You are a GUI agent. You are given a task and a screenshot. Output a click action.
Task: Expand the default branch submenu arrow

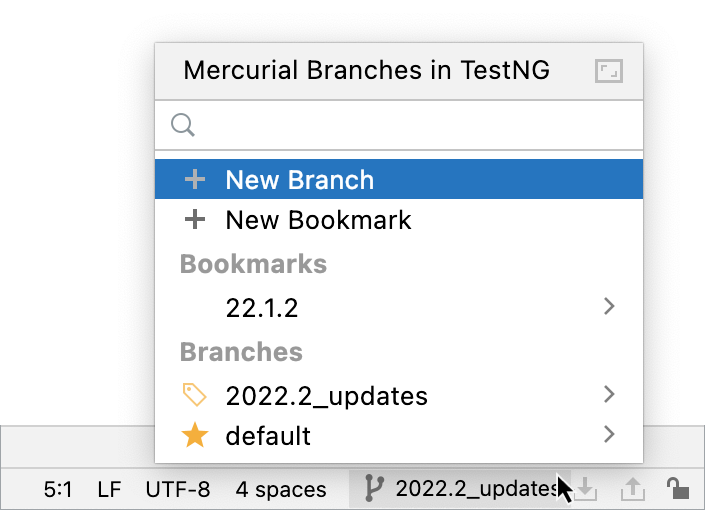click(610, 435)
